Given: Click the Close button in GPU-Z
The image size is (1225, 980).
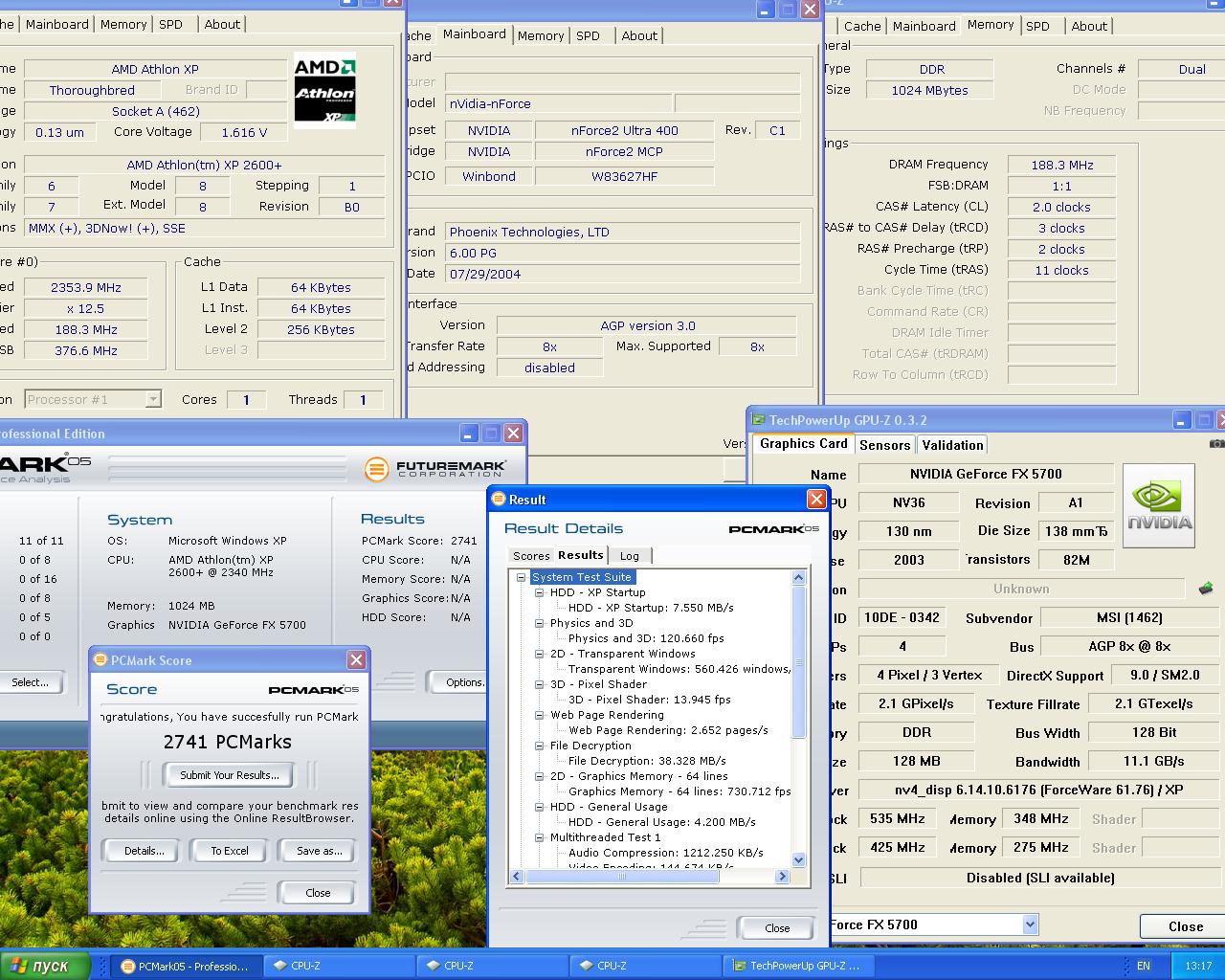Looking at the screenshot, I should pyautogui.click(x=1185, y=926).
